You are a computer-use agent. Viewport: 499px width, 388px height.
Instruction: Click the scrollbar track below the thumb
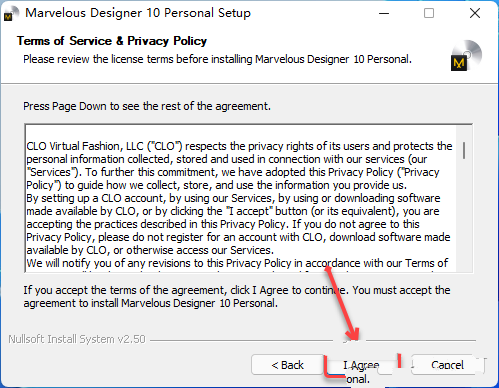click(x=464, y=215)
